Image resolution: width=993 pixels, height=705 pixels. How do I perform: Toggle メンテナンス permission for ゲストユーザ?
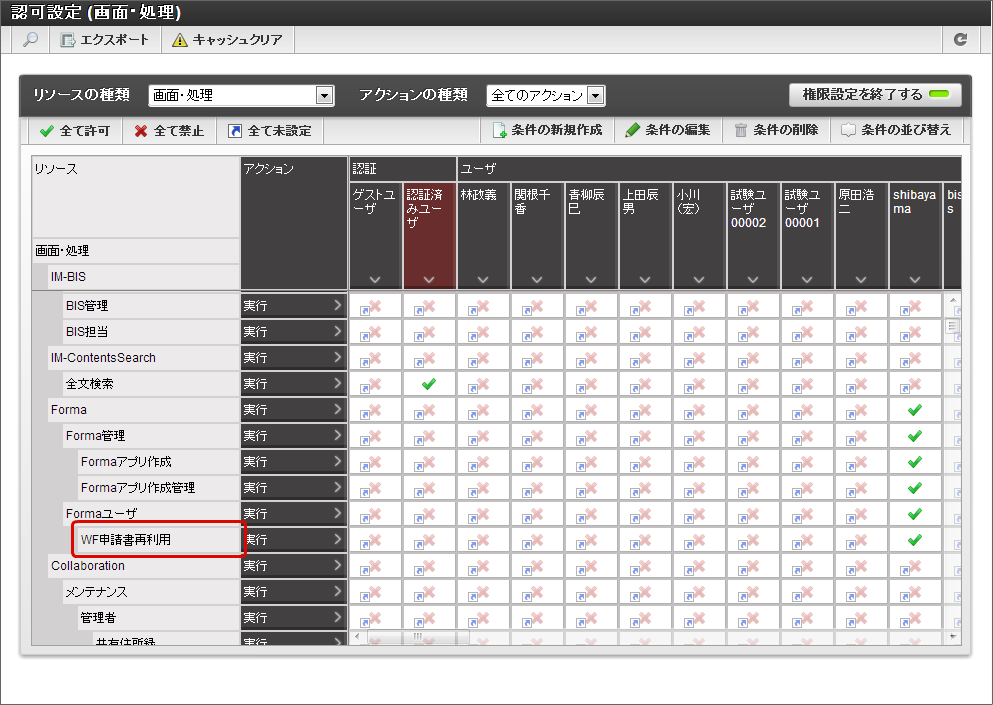pos(375,592)
